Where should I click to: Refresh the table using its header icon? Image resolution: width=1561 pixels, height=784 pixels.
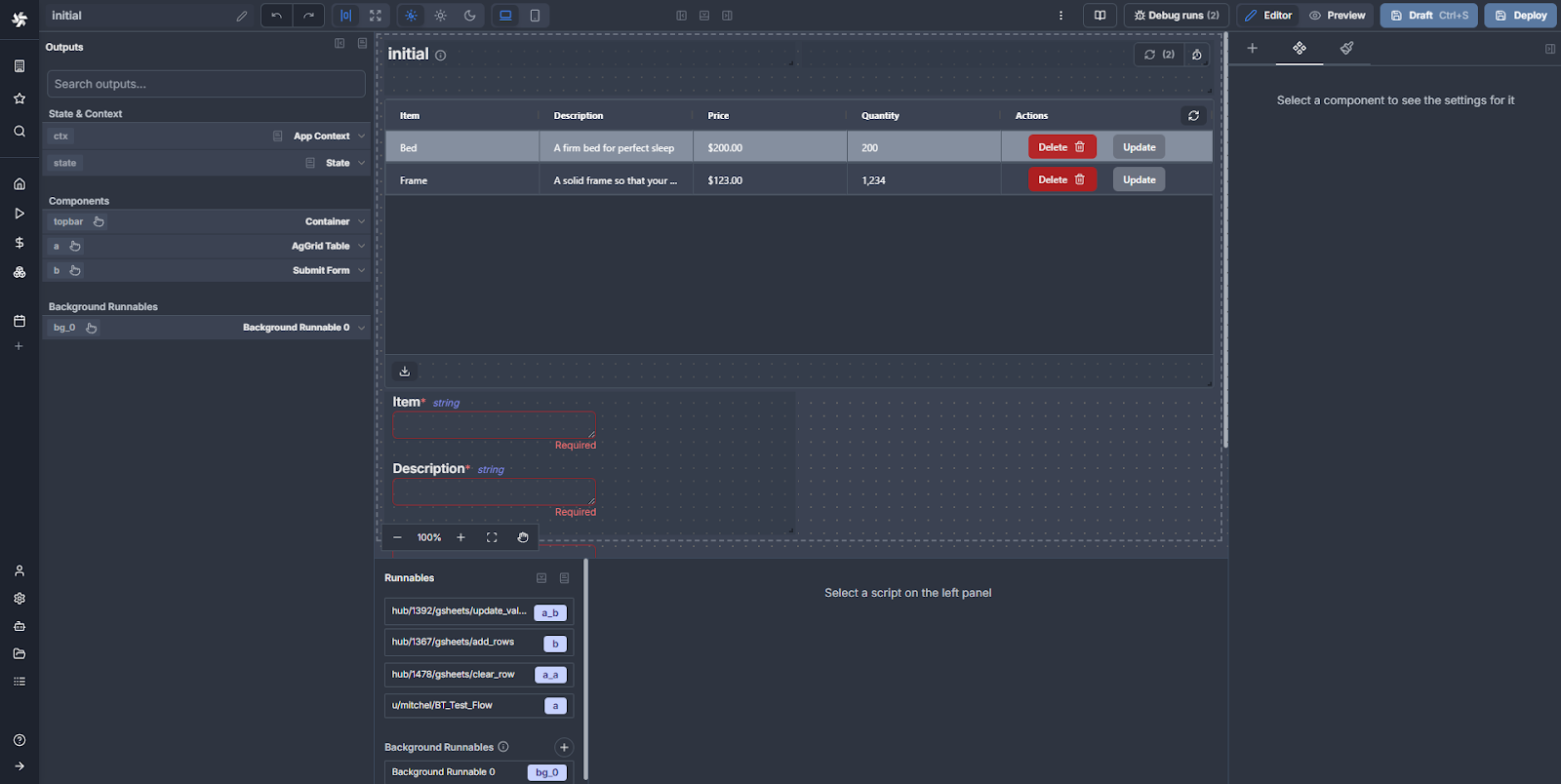coord(1193,115)
